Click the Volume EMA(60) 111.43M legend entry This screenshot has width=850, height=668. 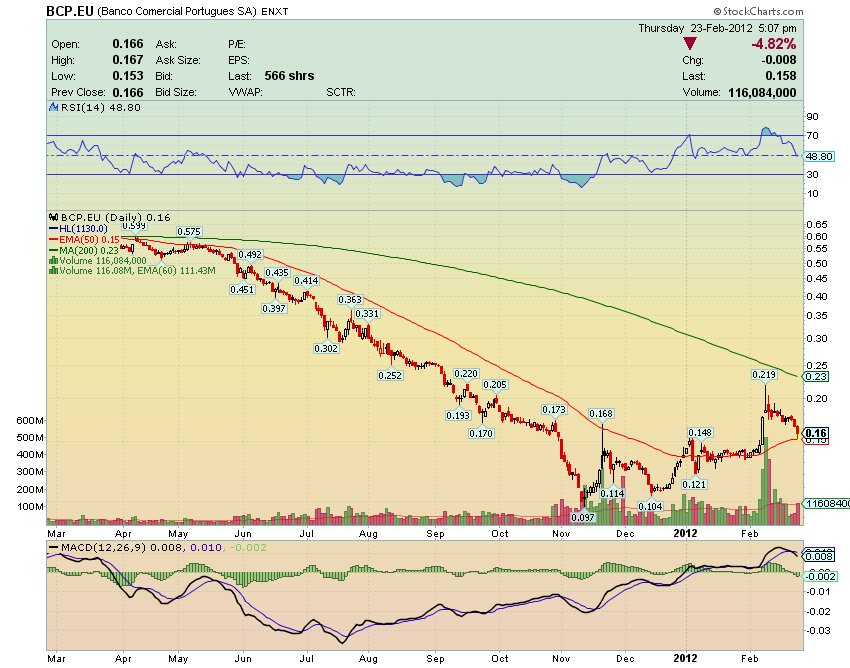click(132, 271)
